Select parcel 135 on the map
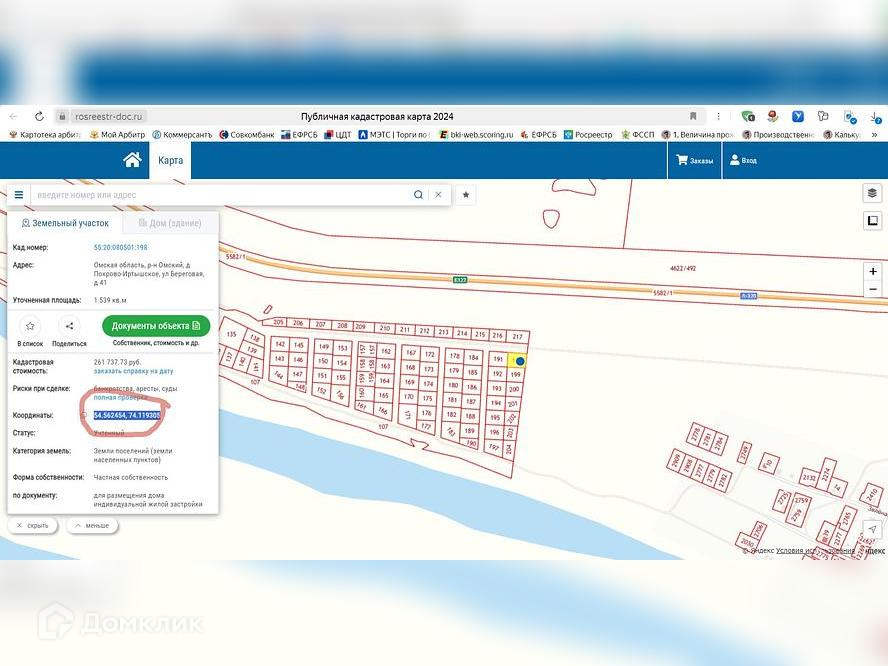The height and width of the screenshot is (666, 888). click(231, 334)
